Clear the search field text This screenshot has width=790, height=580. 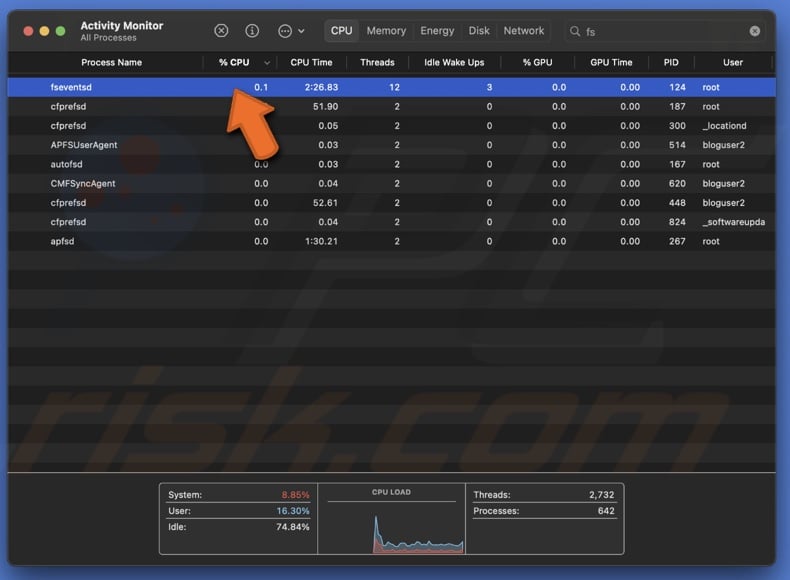coord(755,31)
